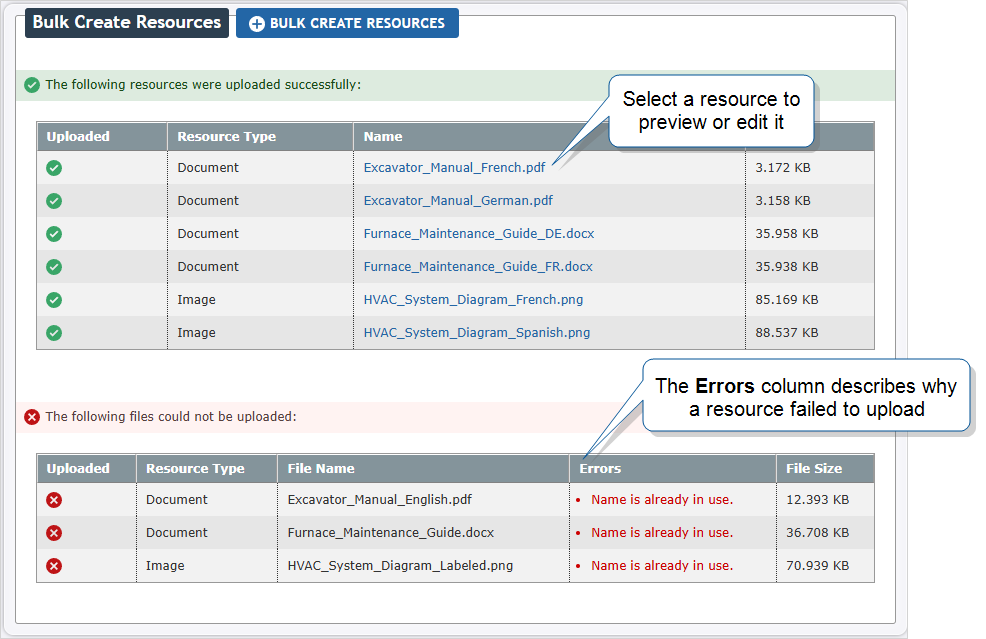
Task: Click the 70.939 KB file size
Action: click(817, 566)
